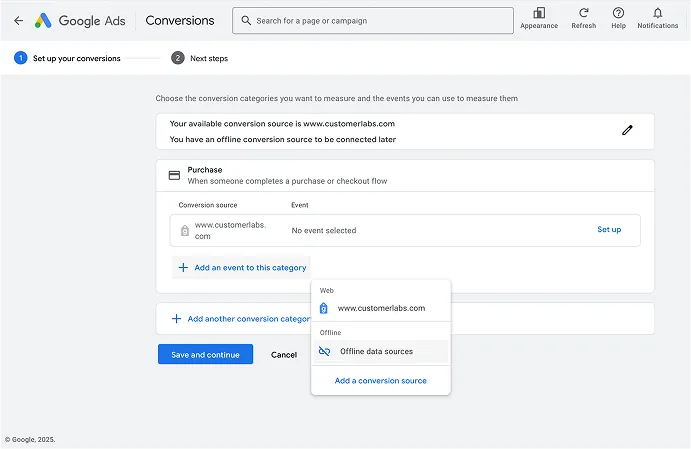Go to step 1 Set up your conversions
This screenshot has height=449, width=691.
click(x=67, y=58)
